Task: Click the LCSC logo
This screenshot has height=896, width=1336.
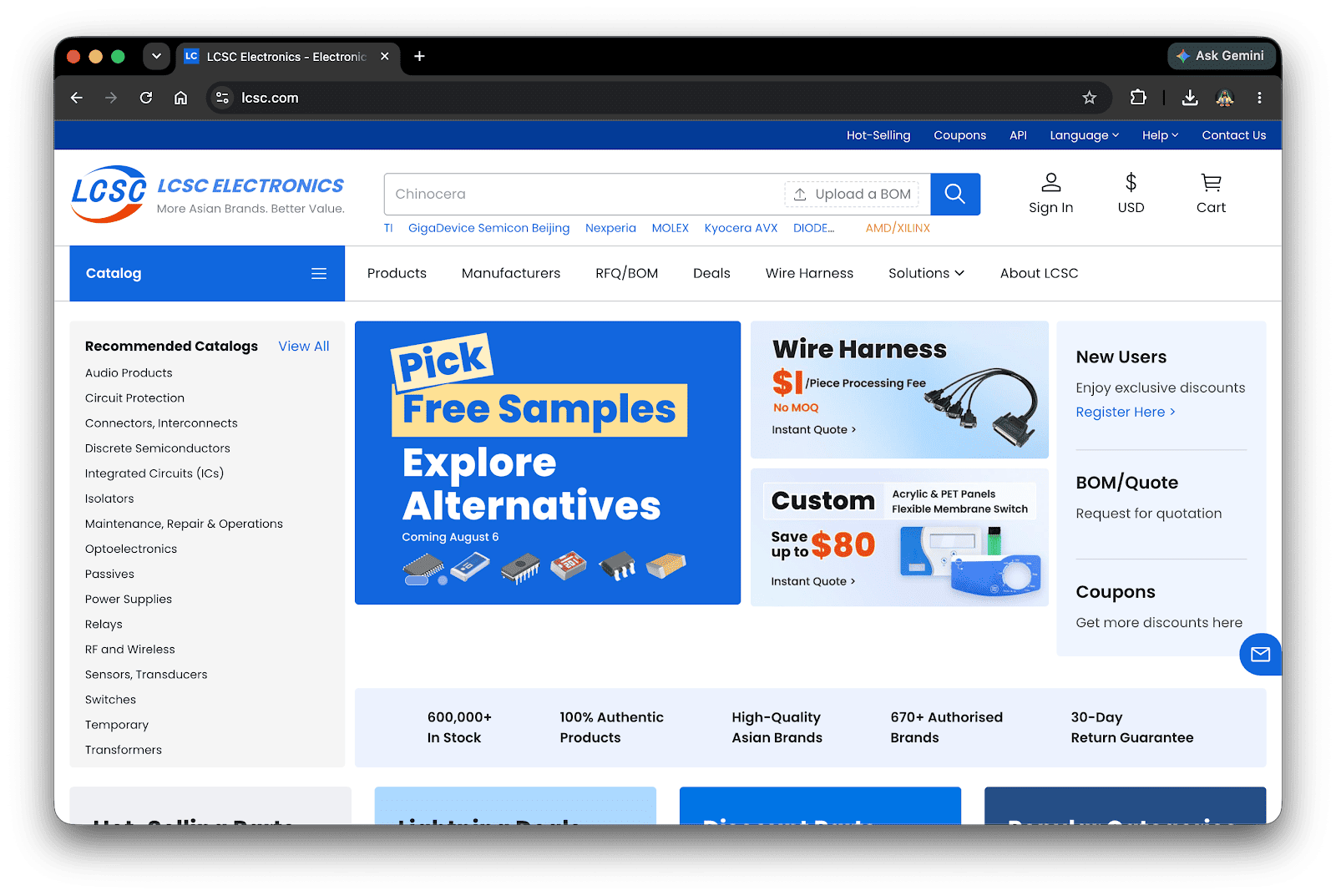Action: [109, 194]
